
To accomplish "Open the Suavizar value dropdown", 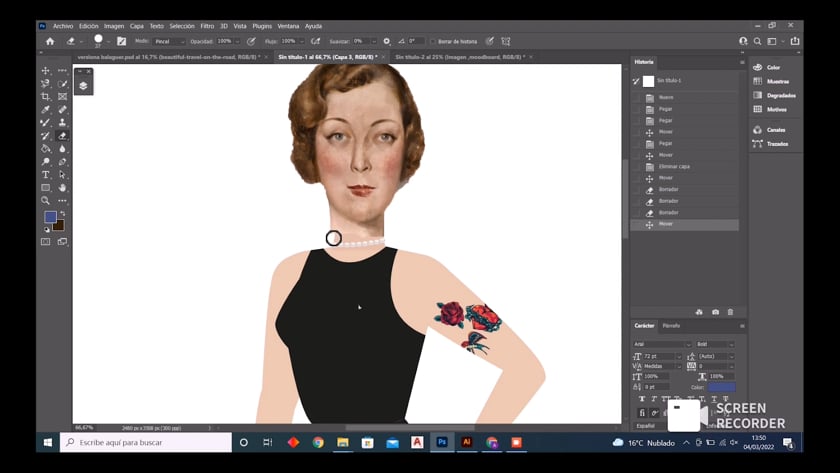I will point(373,41).
